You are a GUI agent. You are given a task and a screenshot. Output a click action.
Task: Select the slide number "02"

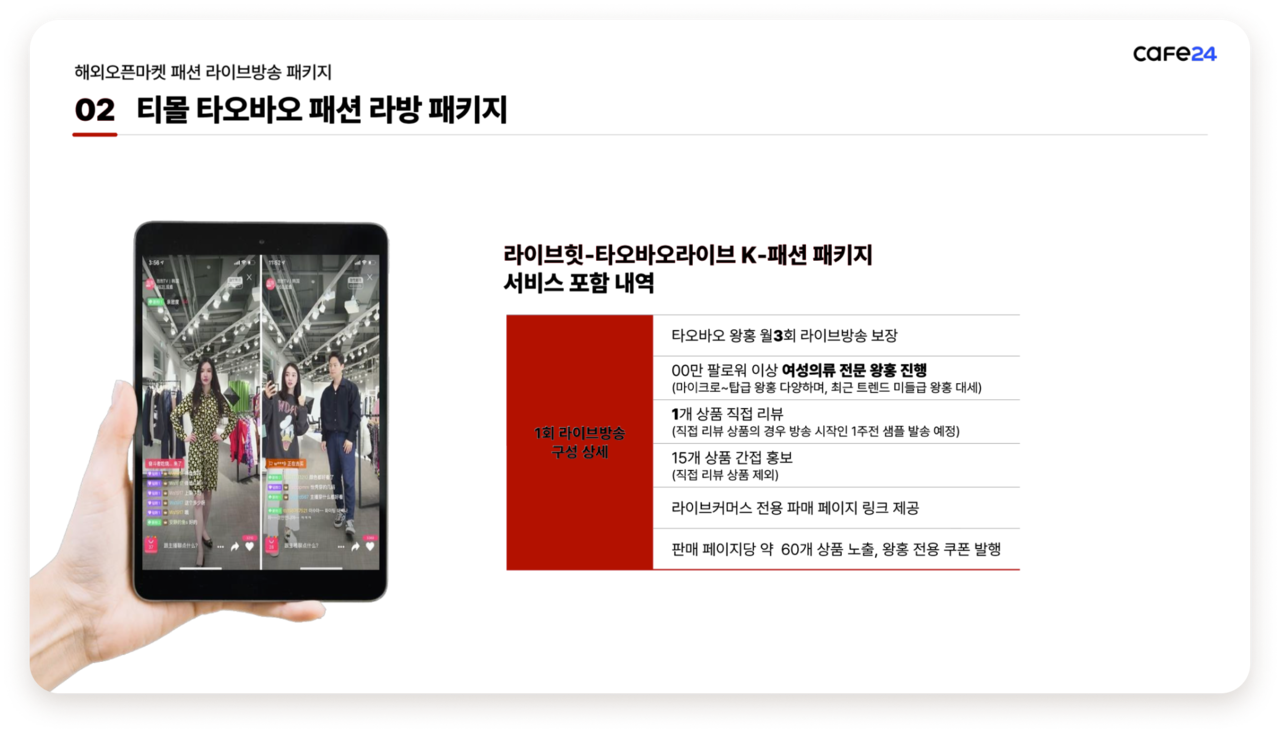coord(95,110)
